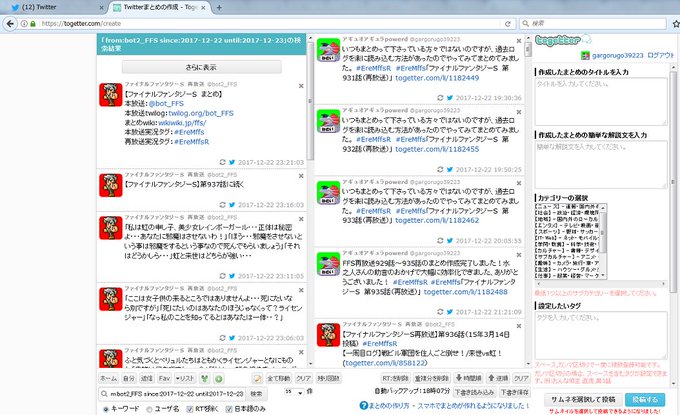The width and height of the screenshot is (680, 415).
Task: Click the green branch icon in bottom toolbar
Action: click(x=204, y=379)
